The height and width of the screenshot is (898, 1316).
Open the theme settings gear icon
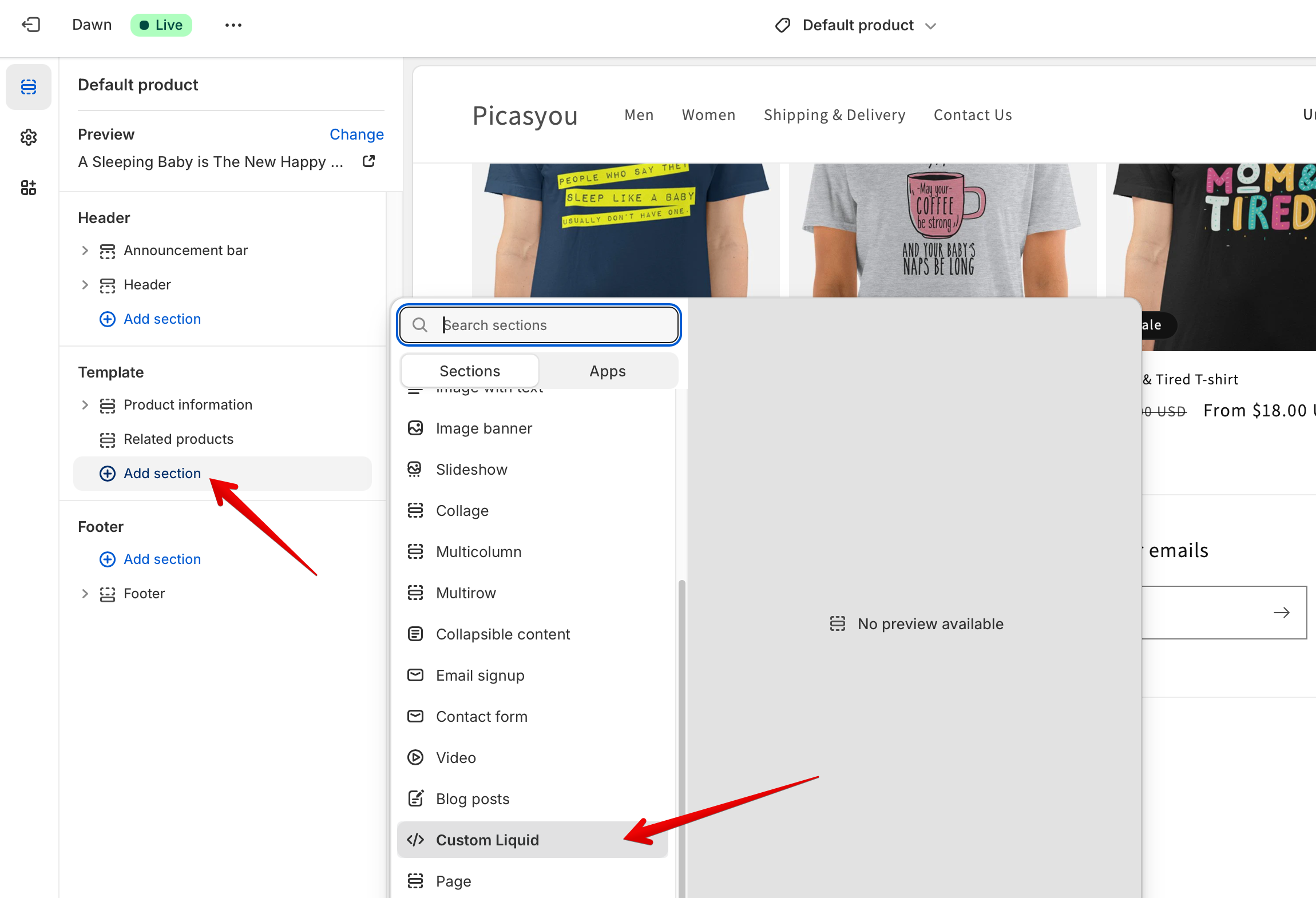click(x=29, y=137)
